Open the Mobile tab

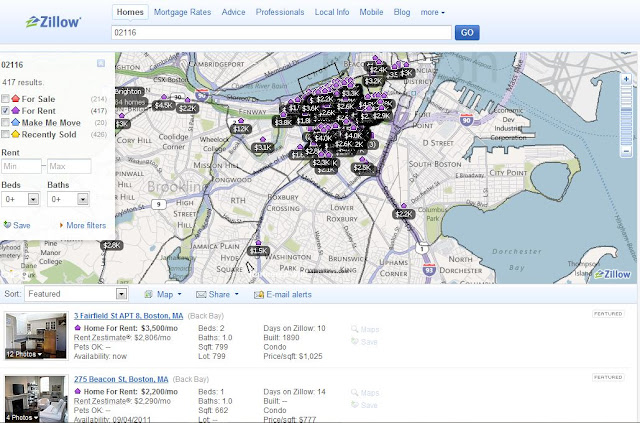coord(371,12)
